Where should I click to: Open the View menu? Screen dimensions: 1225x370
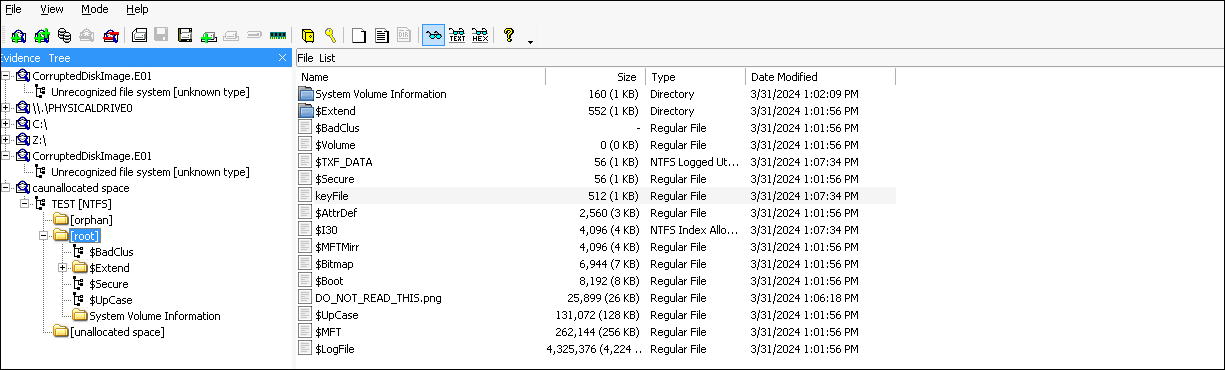pyautogui.click(x=52, y=9)
